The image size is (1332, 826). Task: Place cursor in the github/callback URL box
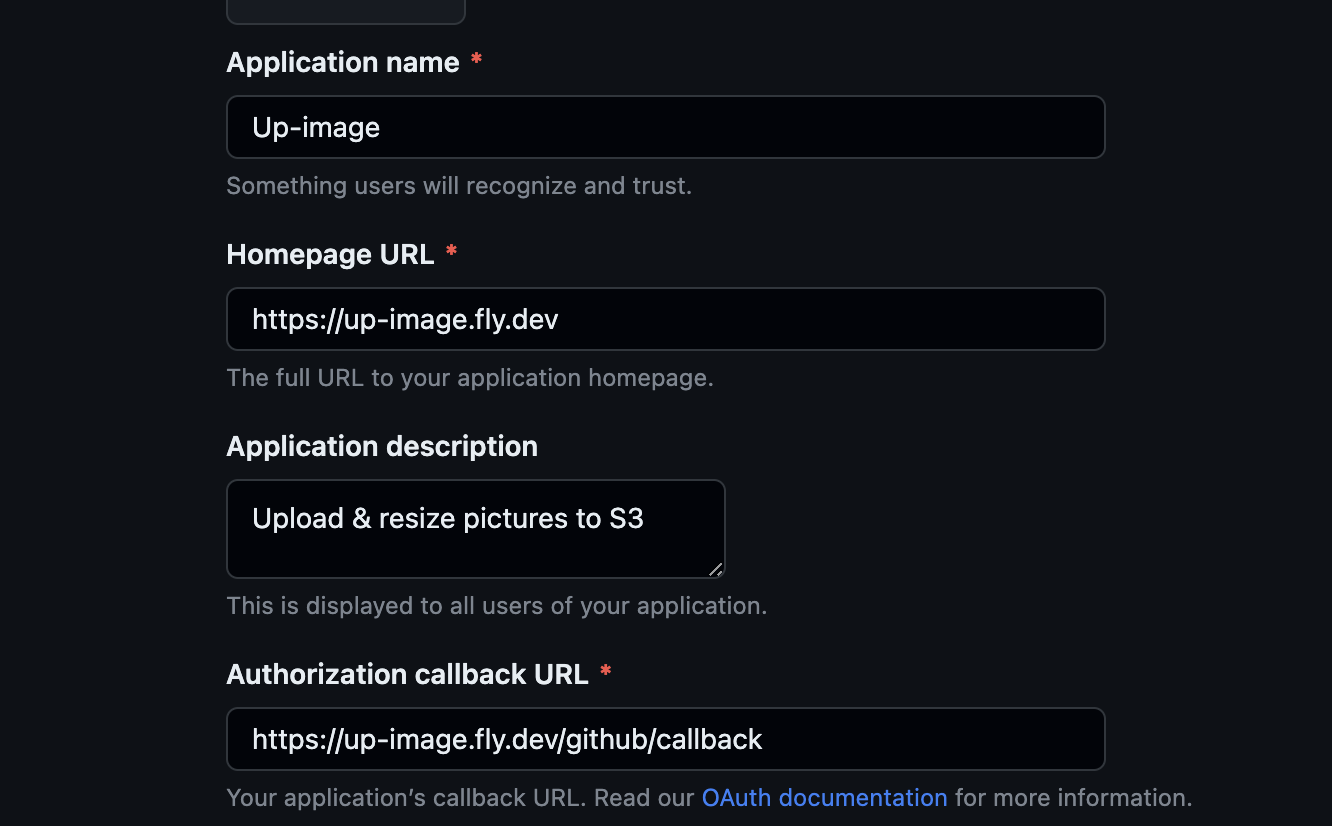pyautogui.click(x=508, y=739)
